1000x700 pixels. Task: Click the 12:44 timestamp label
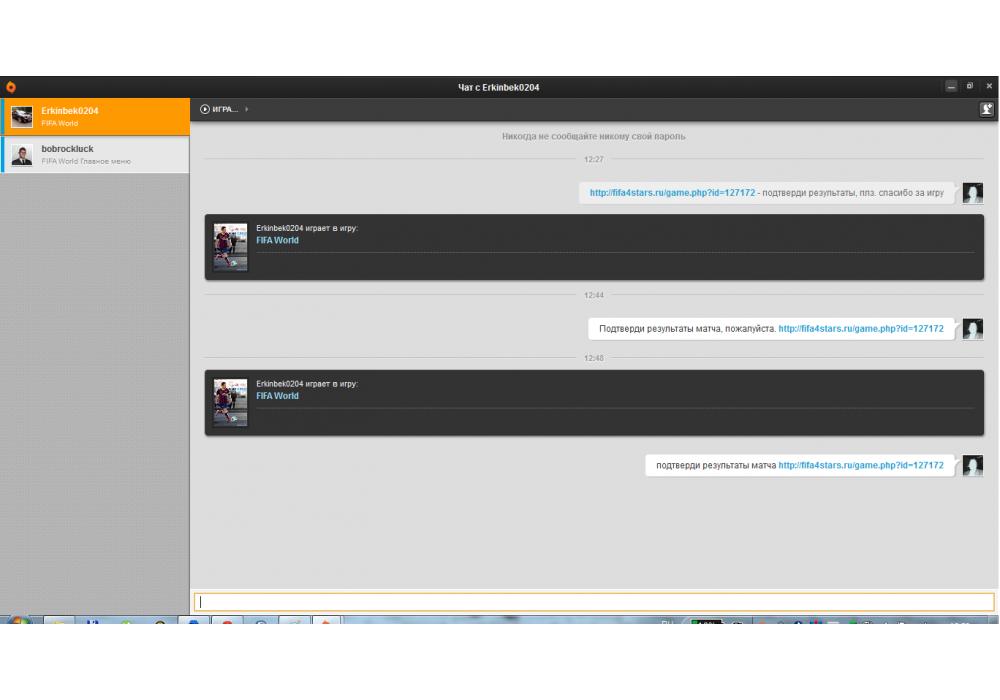(x=594, y=295)
